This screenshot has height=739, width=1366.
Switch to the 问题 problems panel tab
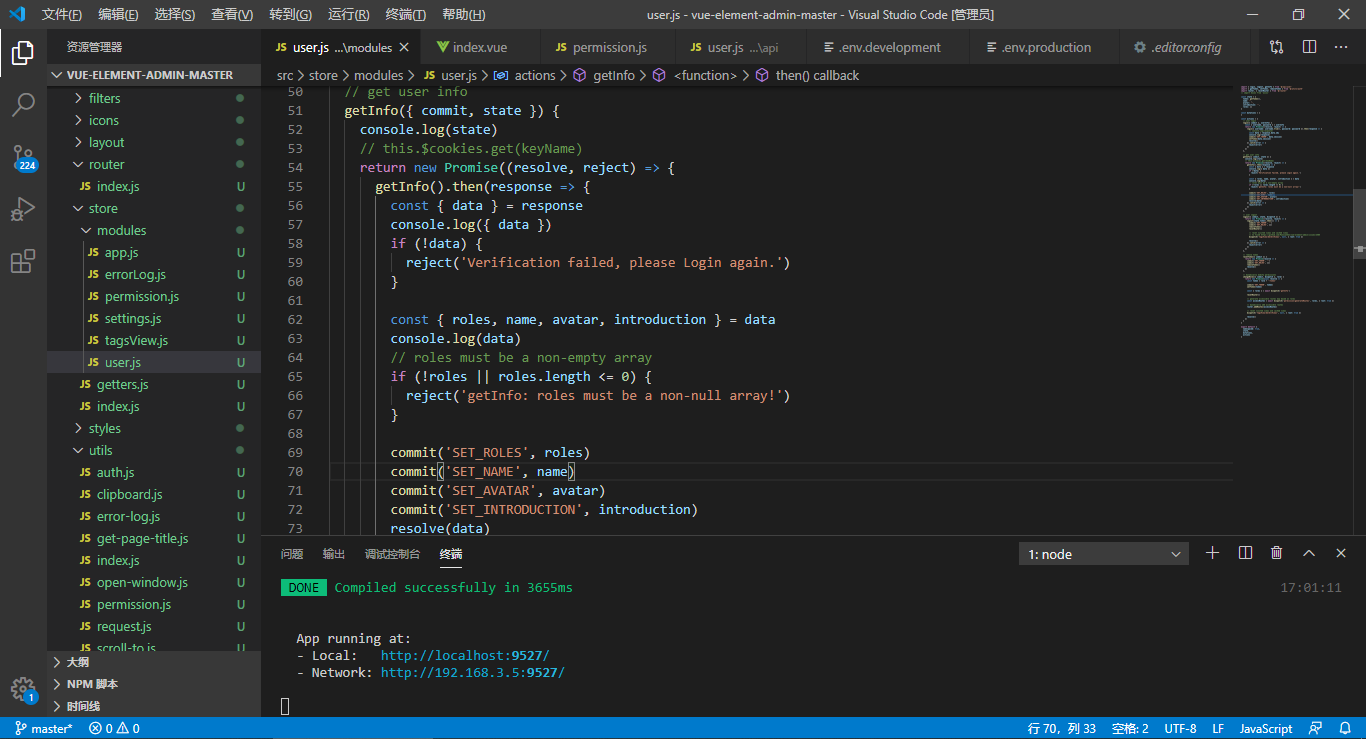click(292, 554)
